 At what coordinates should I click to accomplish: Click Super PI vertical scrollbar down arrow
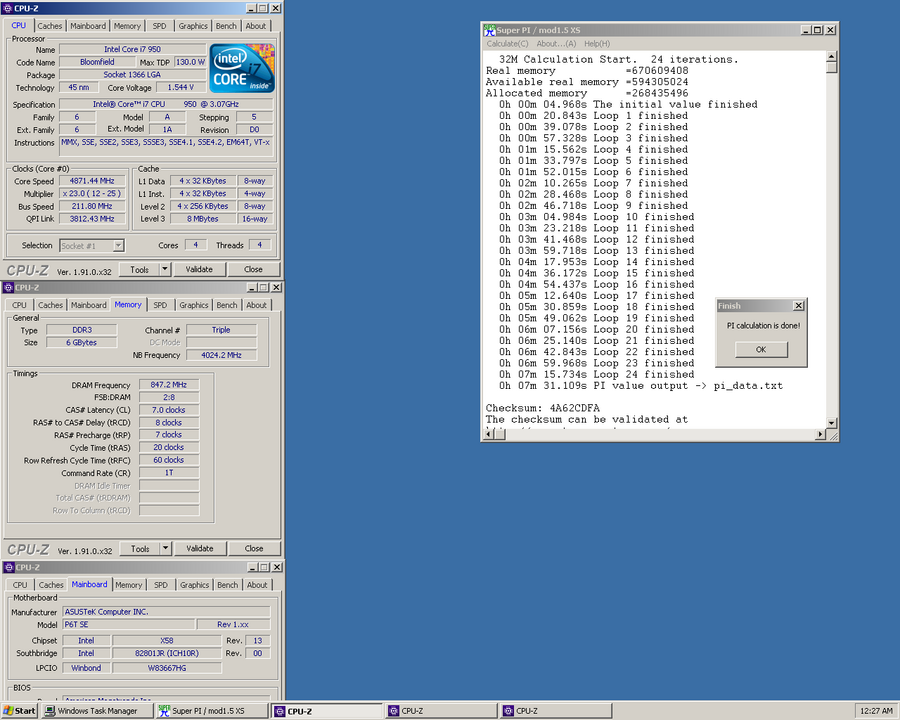pyautogui.click(x=832, y=423)
